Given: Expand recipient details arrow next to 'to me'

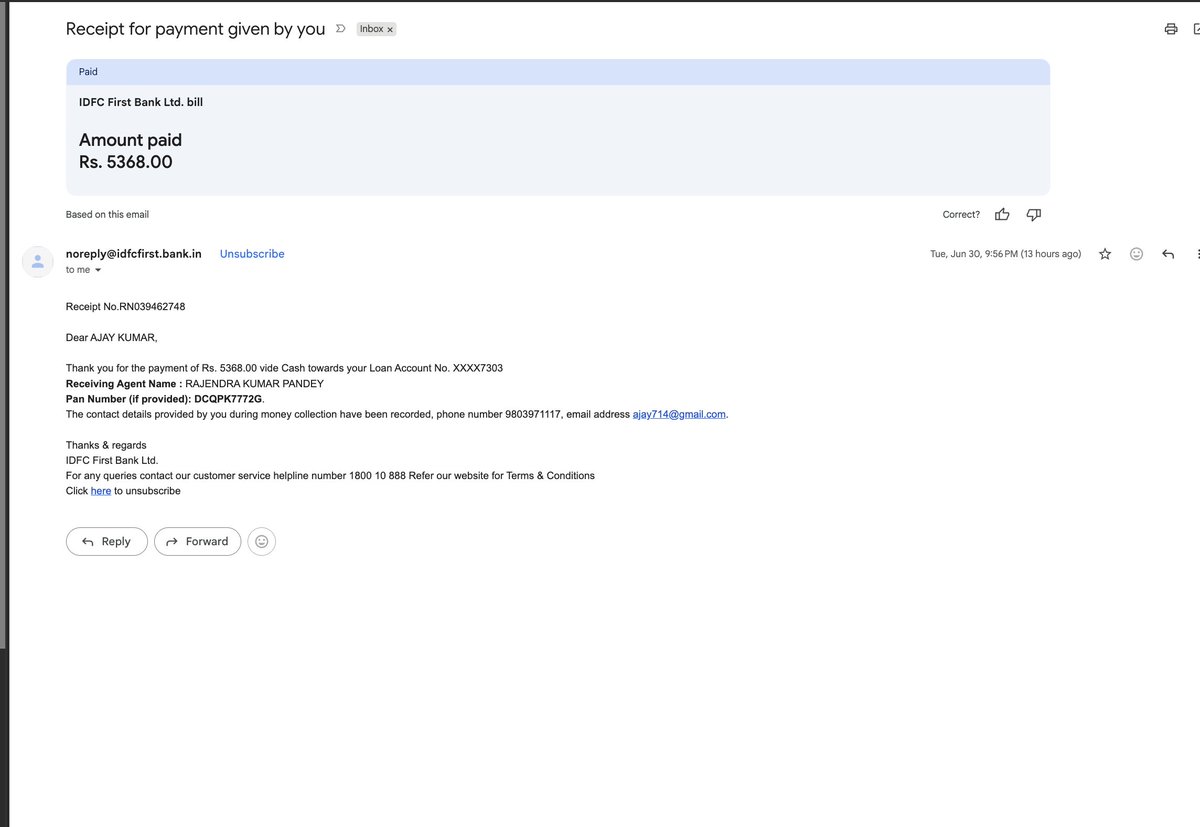Looking at the screenshot, I should click(x=98, y=270).
